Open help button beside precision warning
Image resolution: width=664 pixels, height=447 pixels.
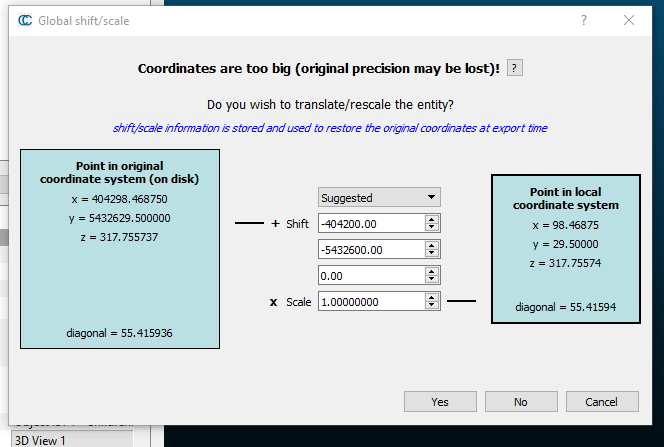click(x=514, y=68)
